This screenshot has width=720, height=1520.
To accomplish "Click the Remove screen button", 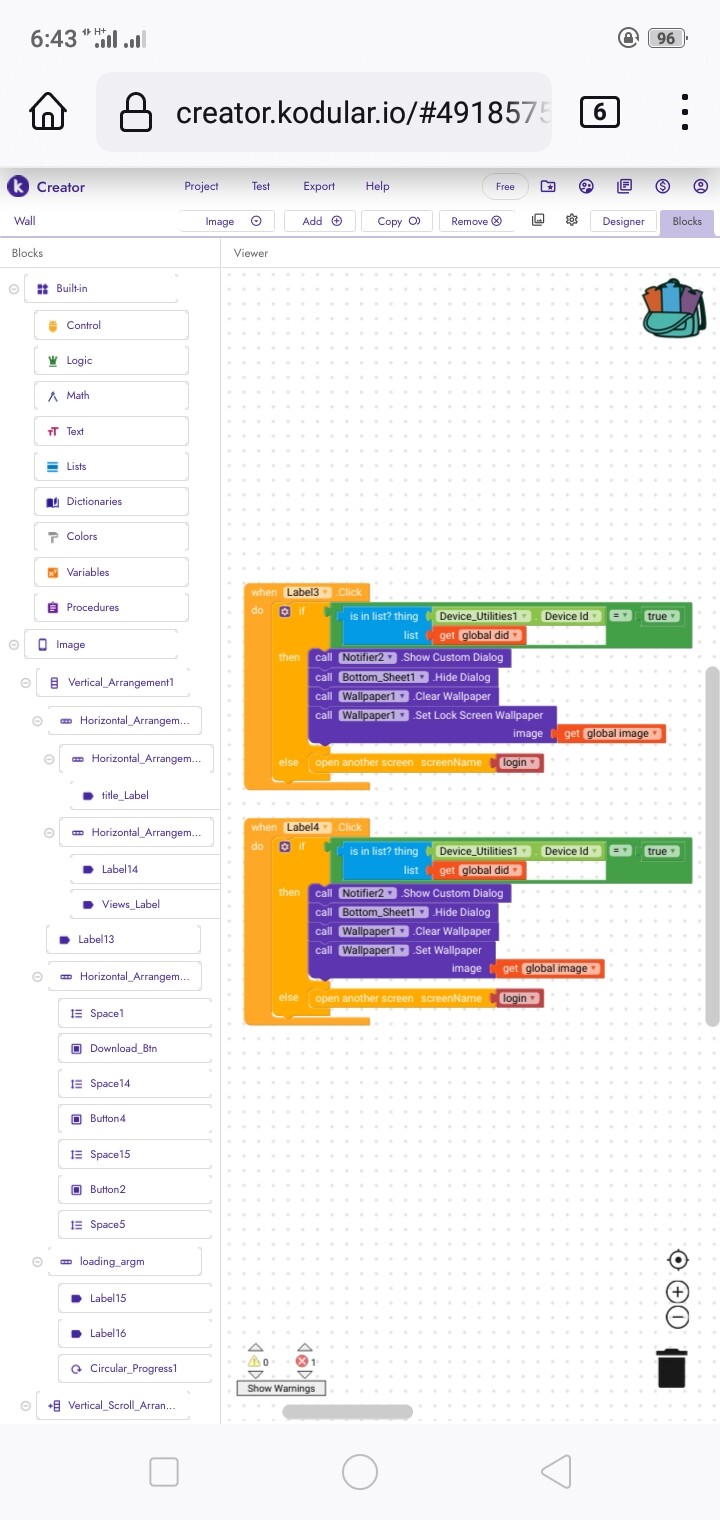I will click(476, 221).
